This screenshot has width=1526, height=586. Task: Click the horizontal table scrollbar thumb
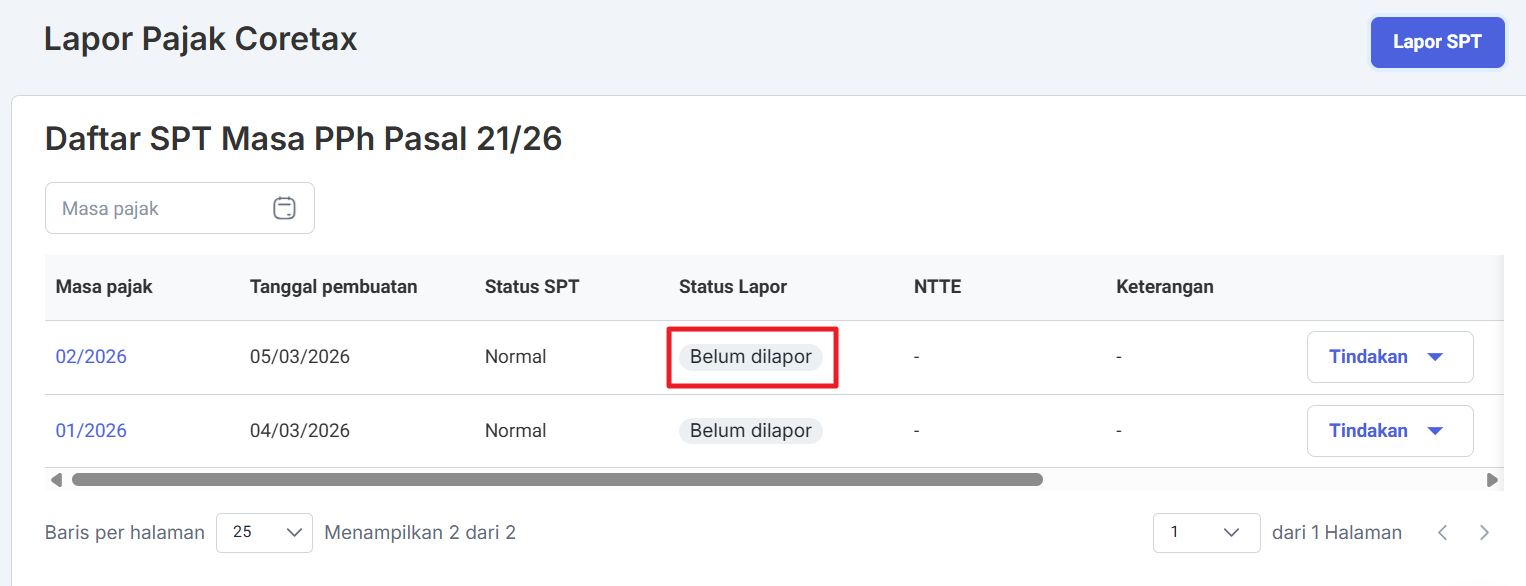[x=556, y=480]
